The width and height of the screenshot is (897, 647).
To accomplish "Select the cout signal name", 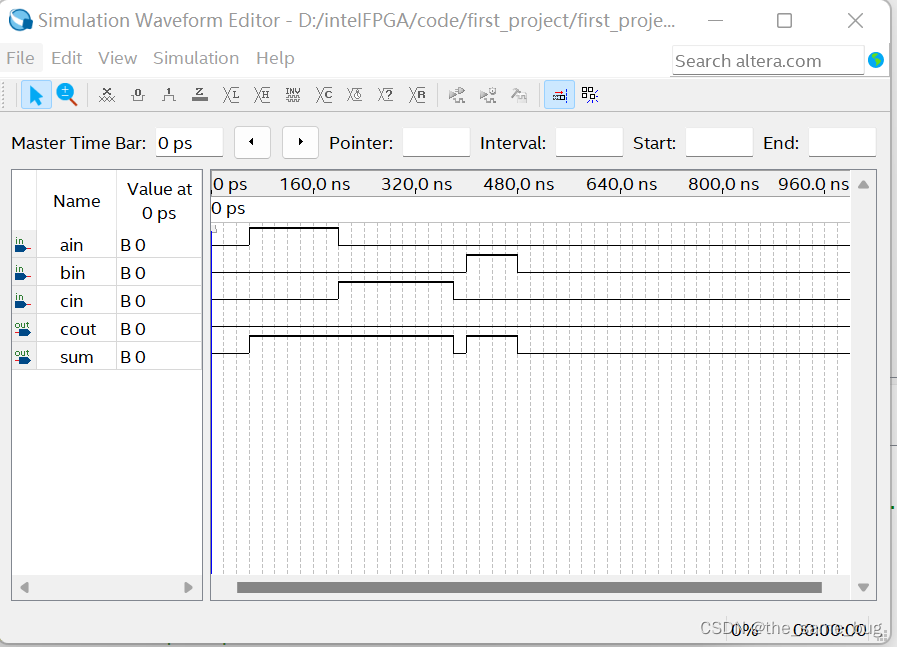I will (x=78, y=329).
